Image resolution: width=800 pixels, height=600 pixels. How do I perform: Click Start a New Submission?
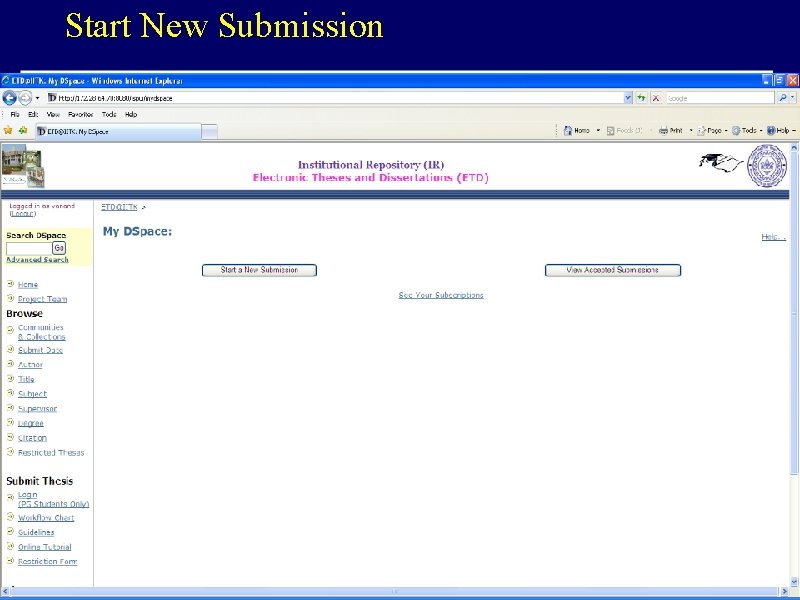pyautogui.click(x=259, y=269)
